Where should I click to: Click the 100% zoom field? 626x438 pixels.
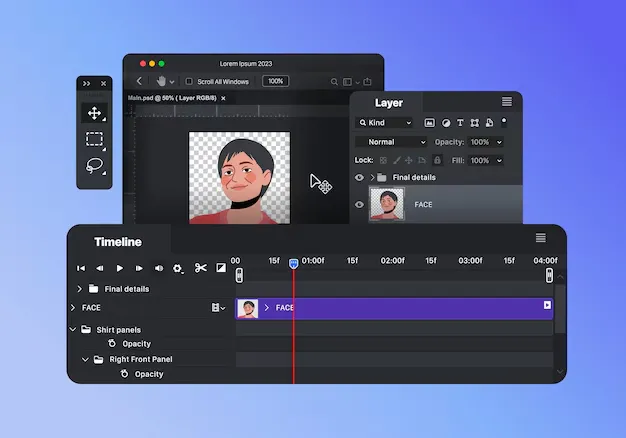point(275,81)
